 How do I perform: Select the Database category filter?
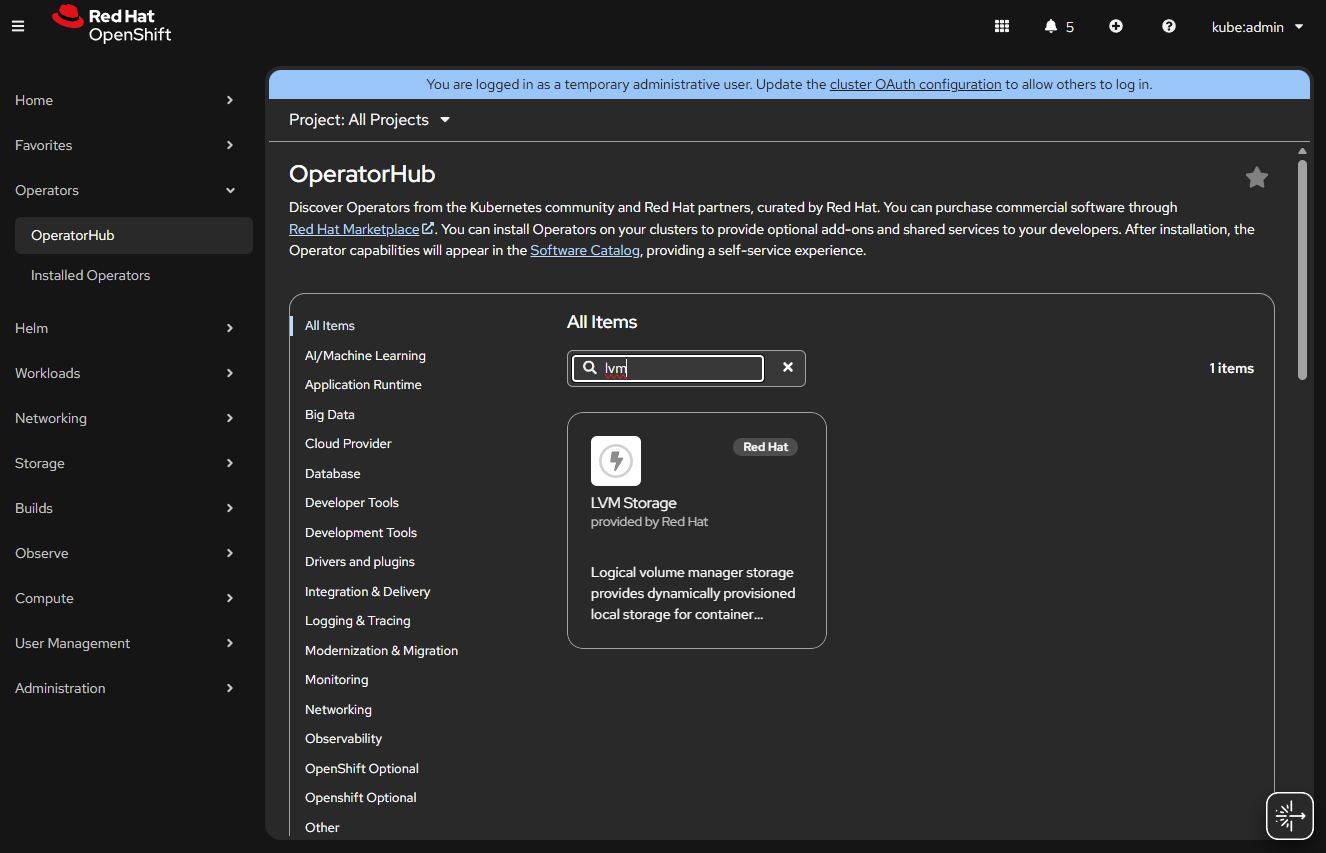pyautogui.click(x=332, y=473)
